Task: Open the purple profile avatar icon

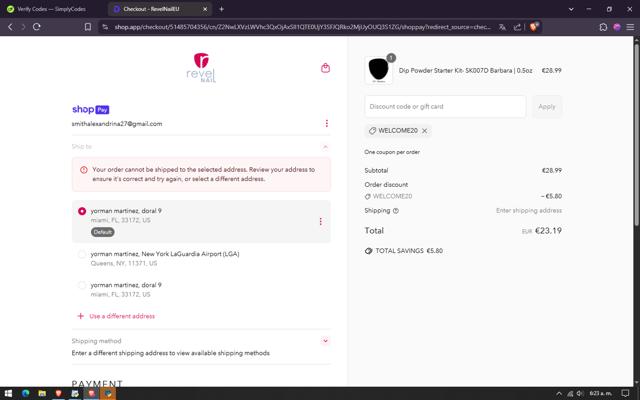Action: point(617,27)
